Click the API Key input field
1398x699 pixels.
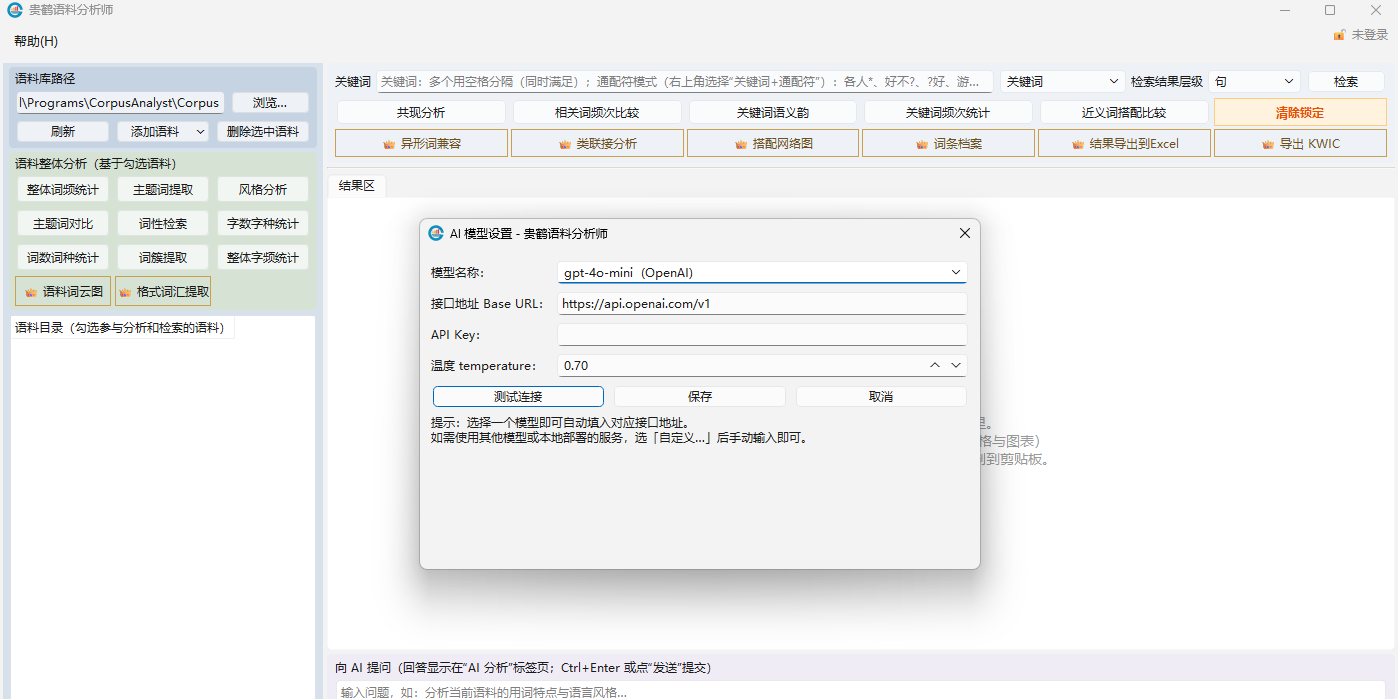click(x=762, y=335)
